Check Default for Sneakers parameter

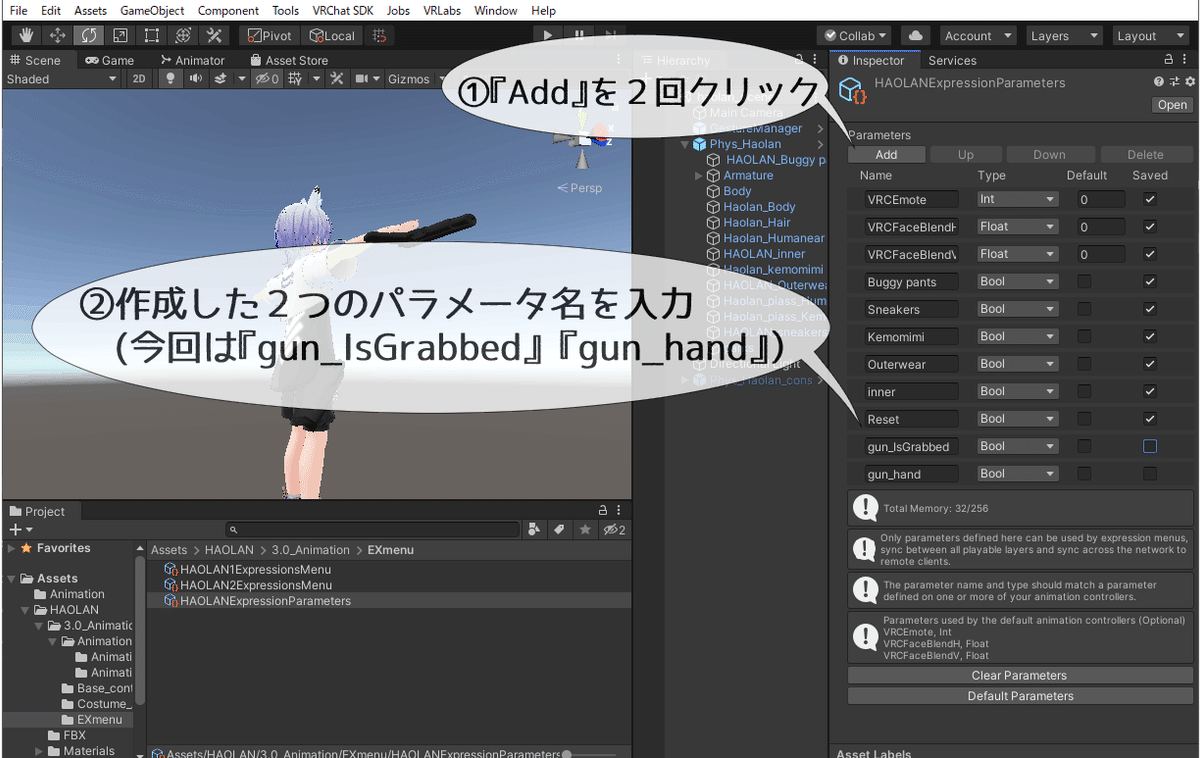tap(1084, 309)
